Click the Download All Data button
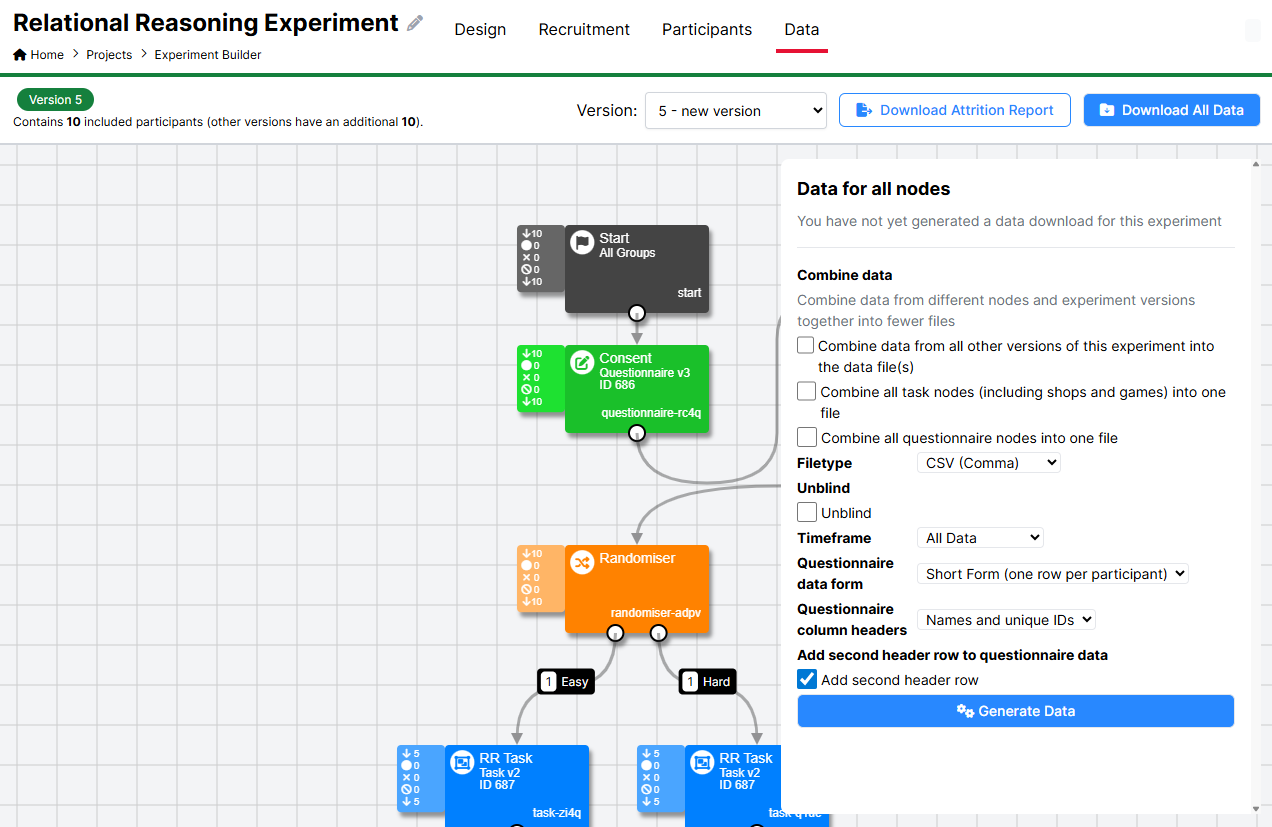 coord(1172,110)
